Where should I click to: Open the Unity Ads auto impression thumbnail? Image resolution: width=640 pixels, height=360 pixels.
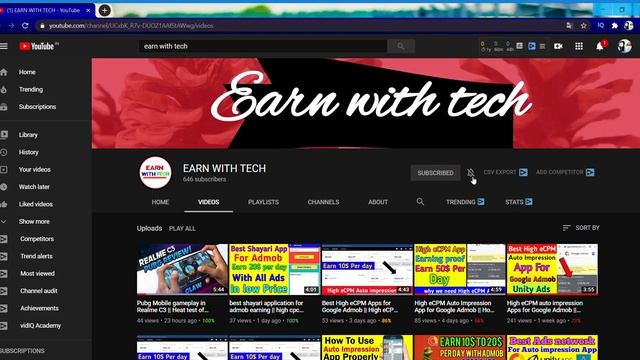coord(552,269)
